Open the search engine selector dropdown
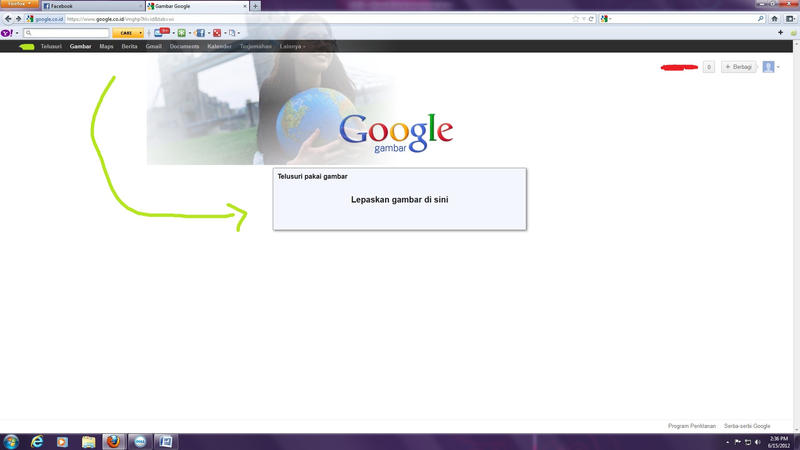 (606, 19)
